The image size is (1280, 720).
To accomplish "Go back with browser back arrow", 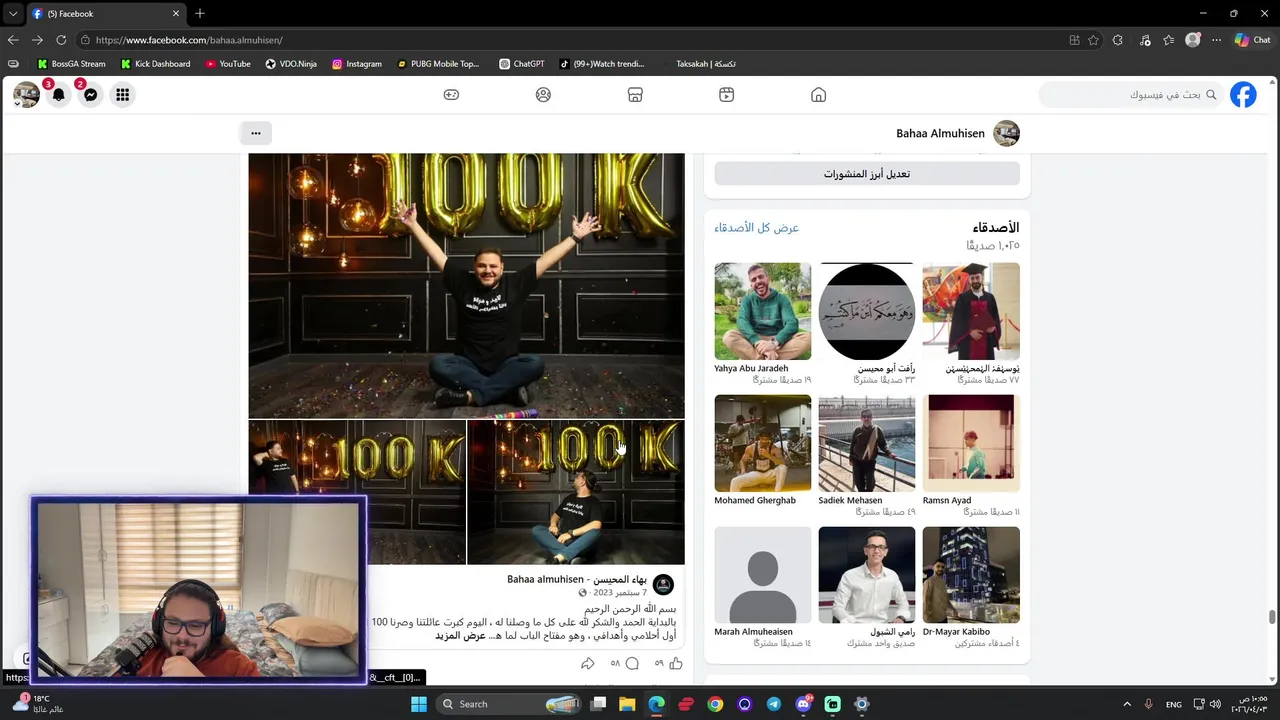I will point(13,40).
